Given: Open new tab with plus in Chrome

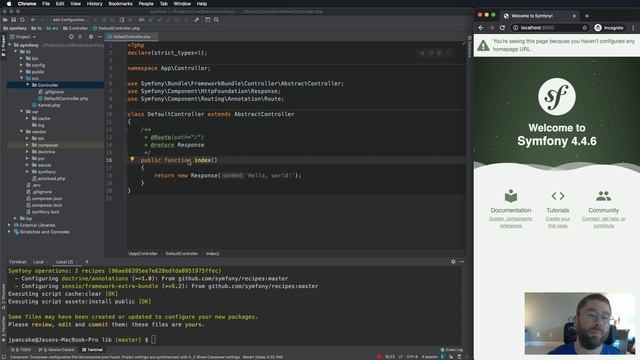Looking at the screenshot, I should point(587,16).
